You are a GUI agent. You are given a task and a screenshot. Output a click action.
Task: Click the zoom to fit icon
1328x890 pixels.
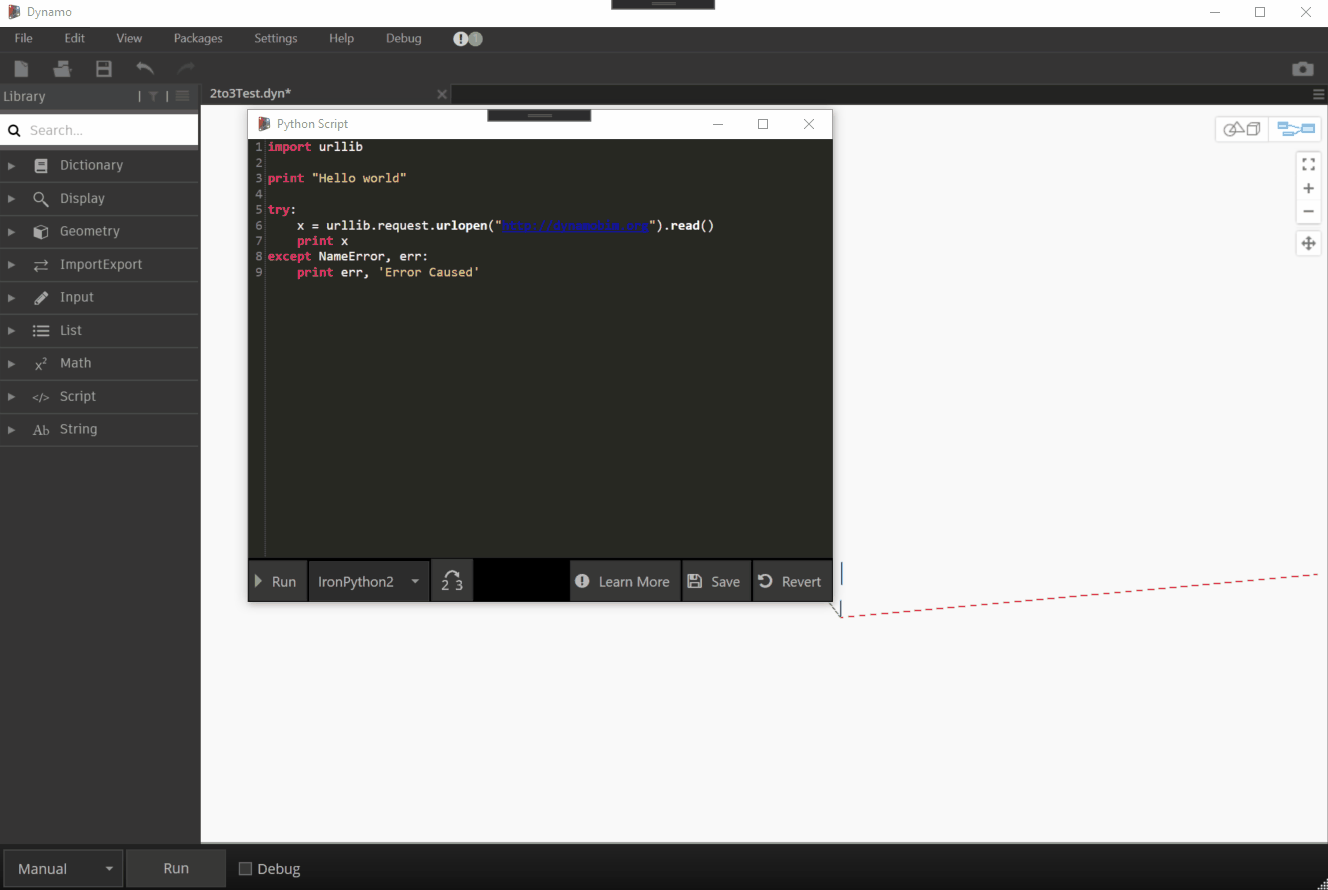coord(1308,164)
